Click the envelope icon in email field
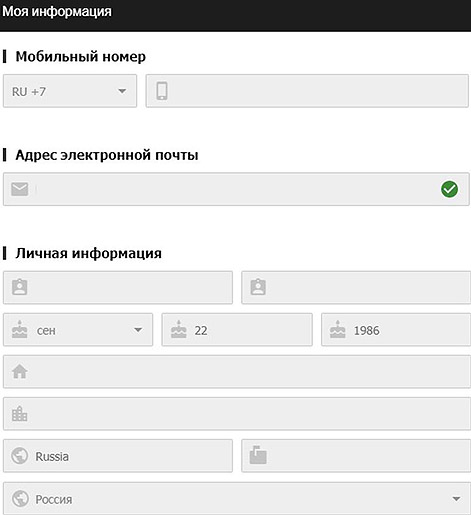Viewport: 471px width, 515px height. [20, 189]
